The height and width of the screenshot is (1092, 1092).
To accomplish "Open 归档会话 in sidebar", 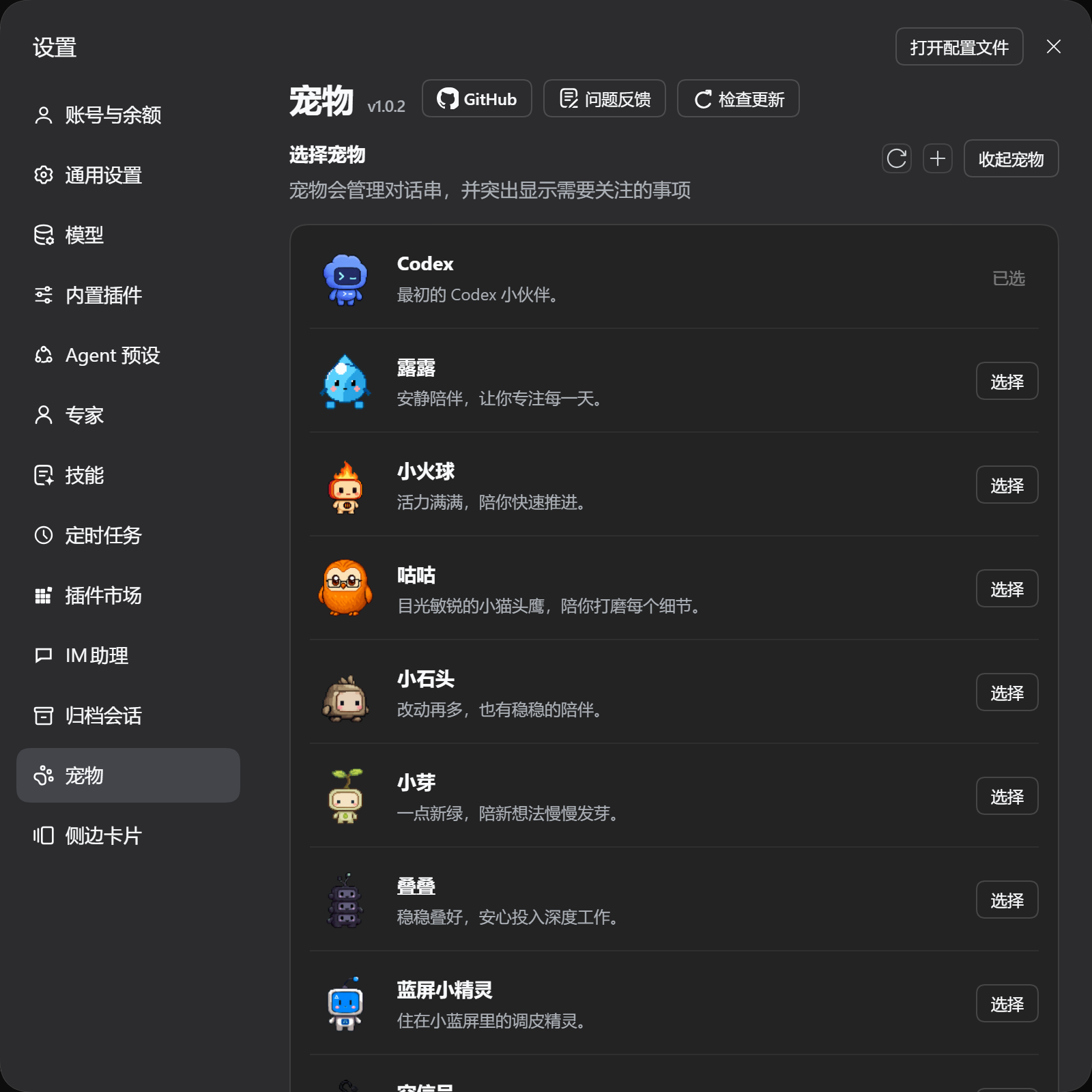I will [128, 715].
